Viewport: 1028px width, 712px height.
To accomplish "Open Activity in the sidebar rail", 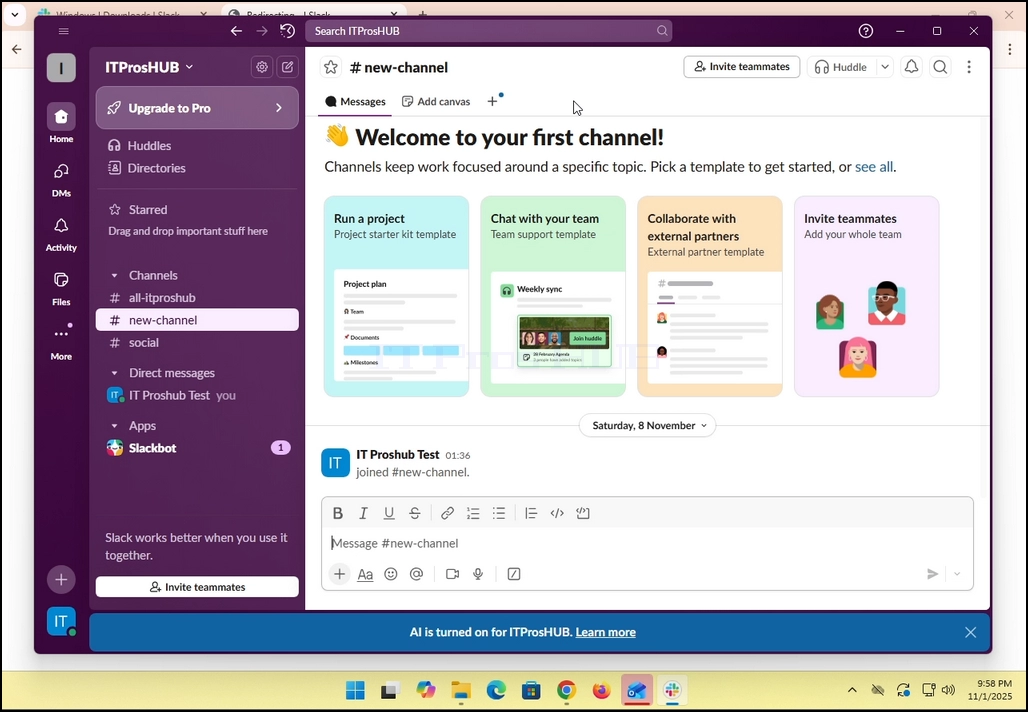I will [61, 235].
